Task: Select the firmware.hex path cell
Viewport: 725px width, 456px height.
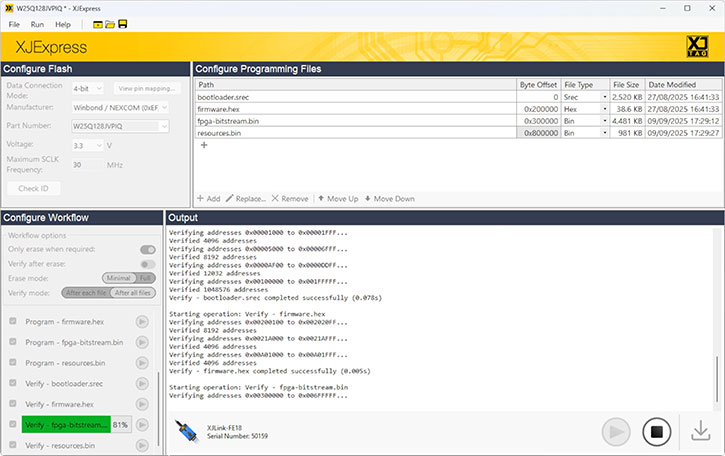Action: pos(355,109)
